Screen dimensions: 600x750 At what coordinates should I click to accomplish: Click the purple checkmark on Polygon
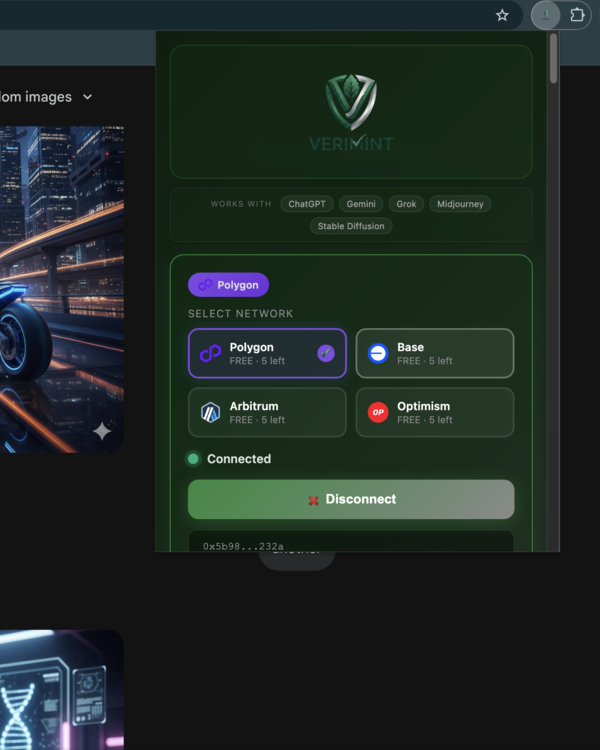click(x=326, y=353)
